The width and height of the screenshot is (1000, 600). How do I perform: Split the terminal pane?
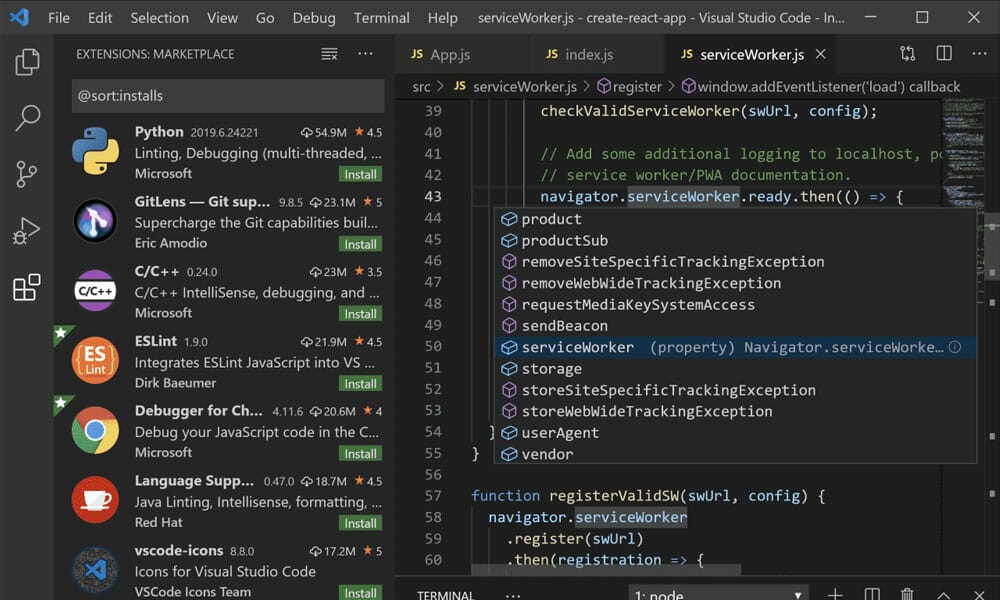point(871,592)
